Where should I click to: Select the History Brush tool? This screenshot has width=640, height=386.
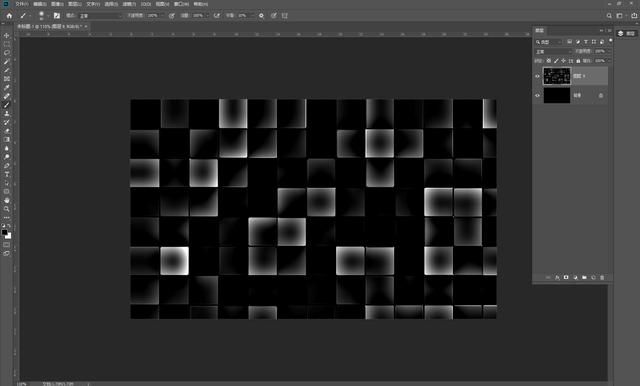[x=7, y=122]
